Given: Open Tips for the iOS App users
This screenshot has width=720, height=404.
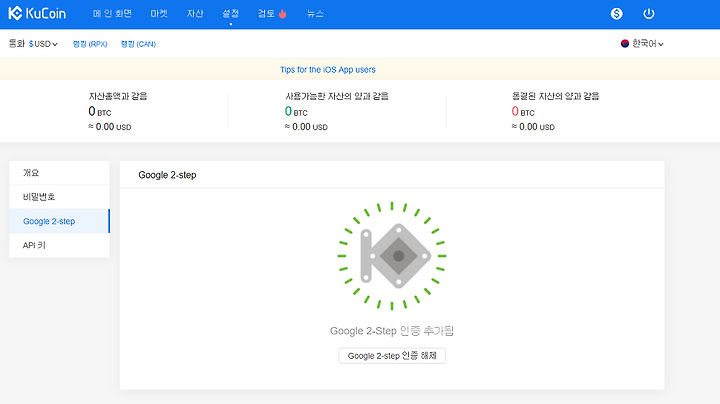Looking at the screenshot, I should click(x=328, y=69).
